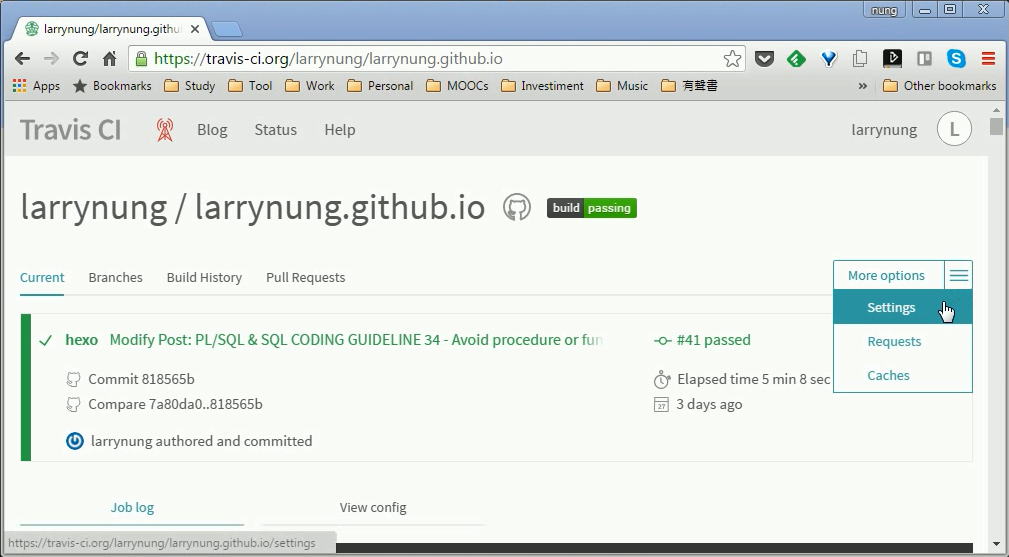1009x557 pixels.
Task: Open the #41 passed build link
Action: click(713, 340)
